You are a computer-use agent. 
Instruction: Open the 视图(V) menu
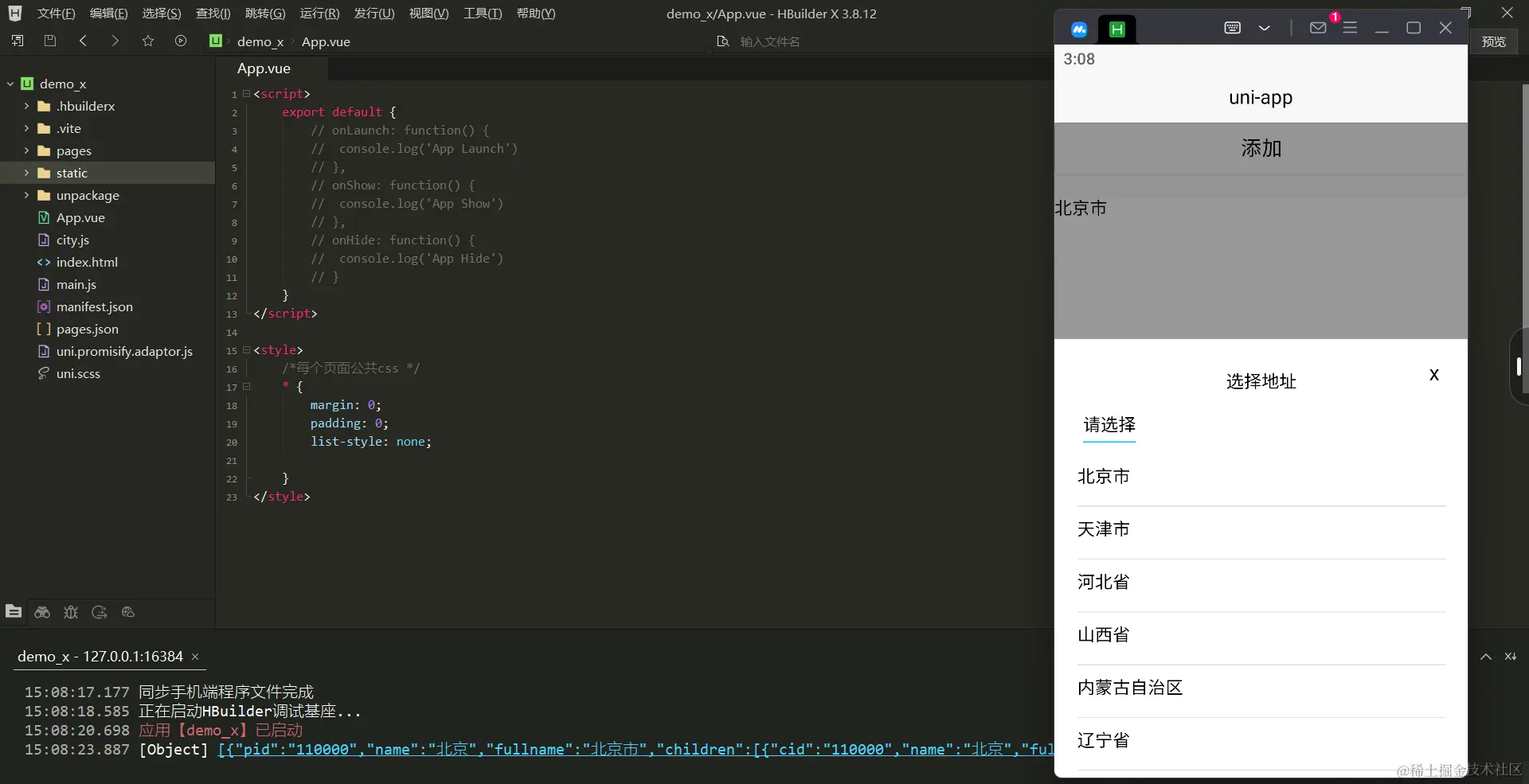428,14
